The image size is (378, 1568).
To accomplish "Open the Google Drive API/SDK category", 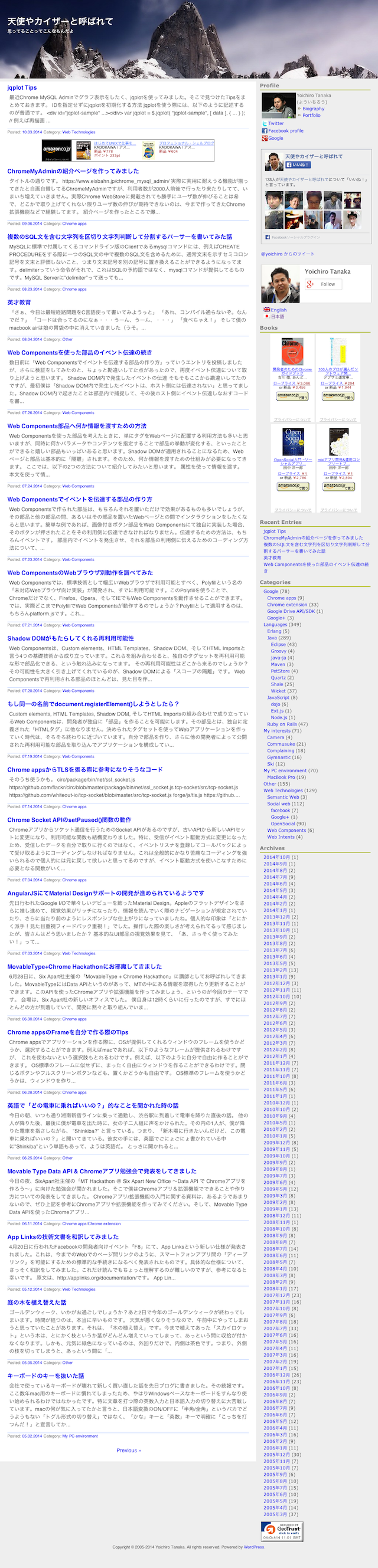I will (x=291, y=611).
